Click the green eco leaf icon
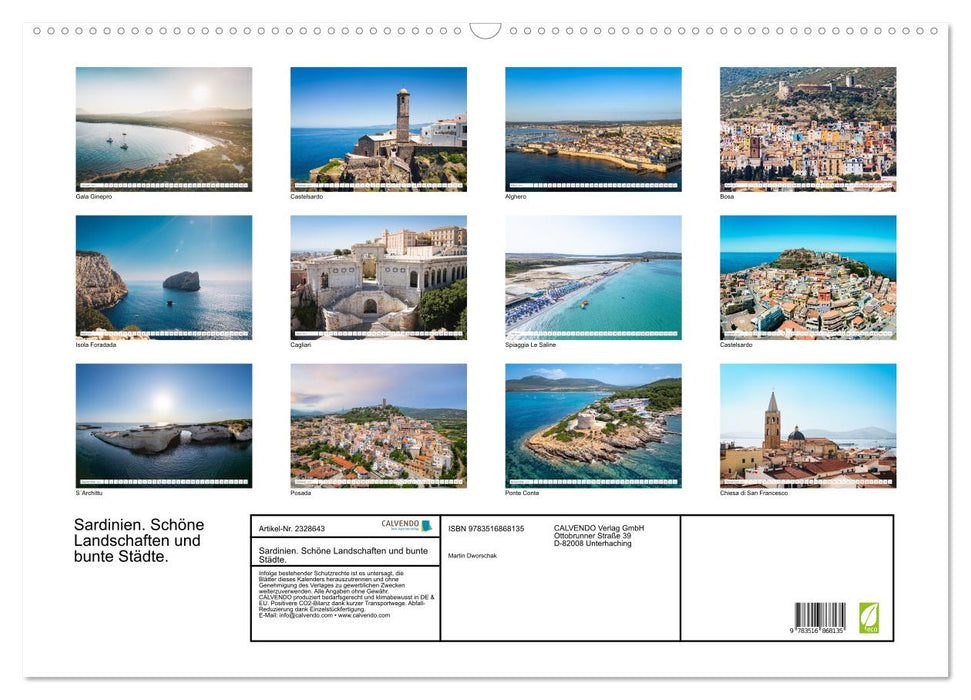This screenshot has width=971, height=700. coord(868,618)
